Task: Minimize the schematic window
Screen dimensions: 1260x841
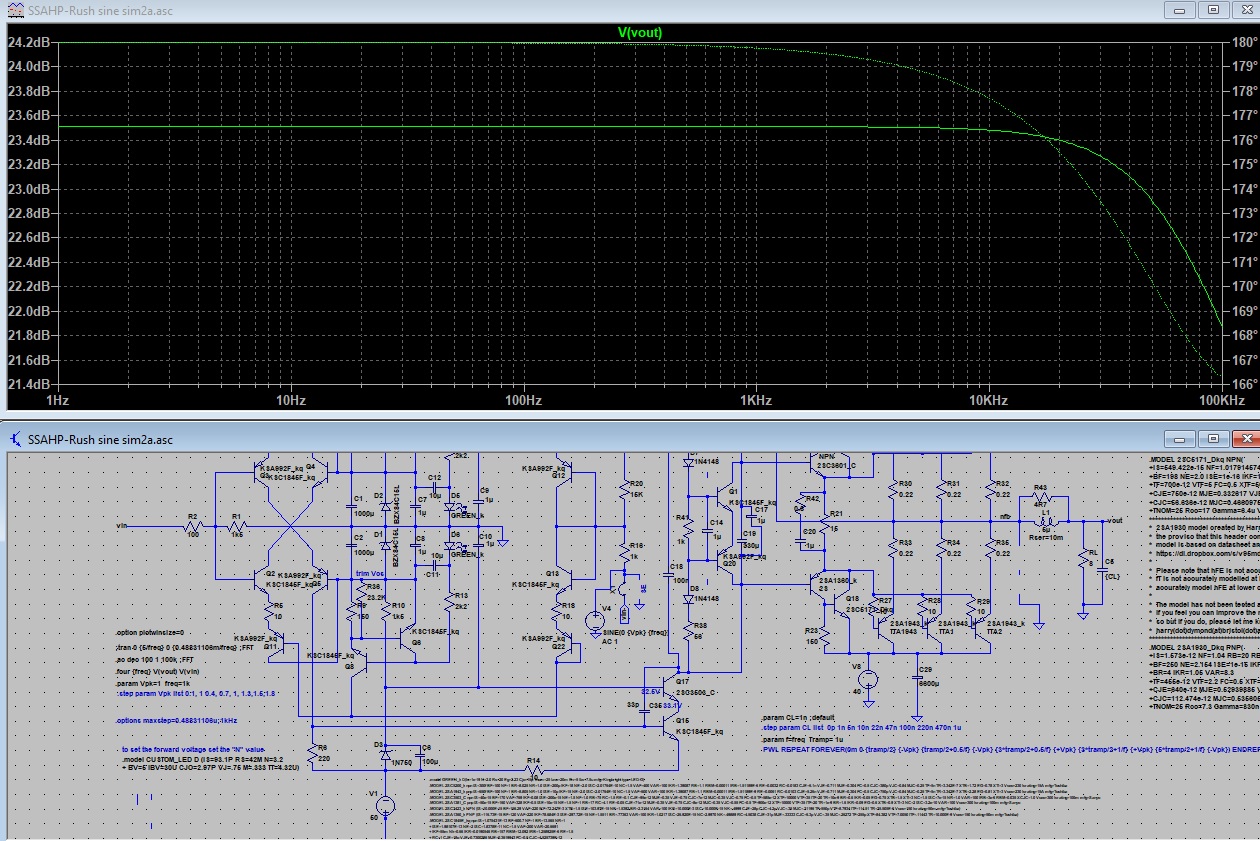Action: tap(1182, 438)
